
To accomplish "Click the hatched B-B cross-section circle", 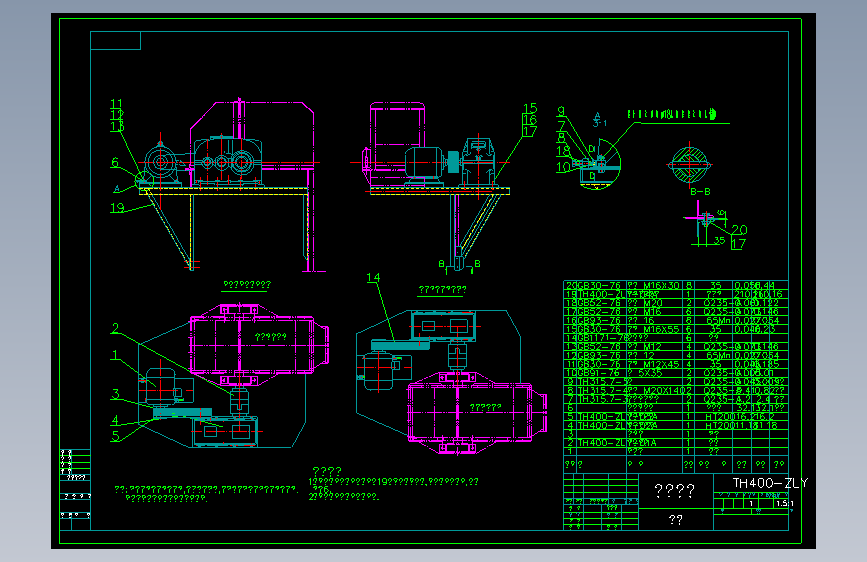I will click(x=690, y=164).
